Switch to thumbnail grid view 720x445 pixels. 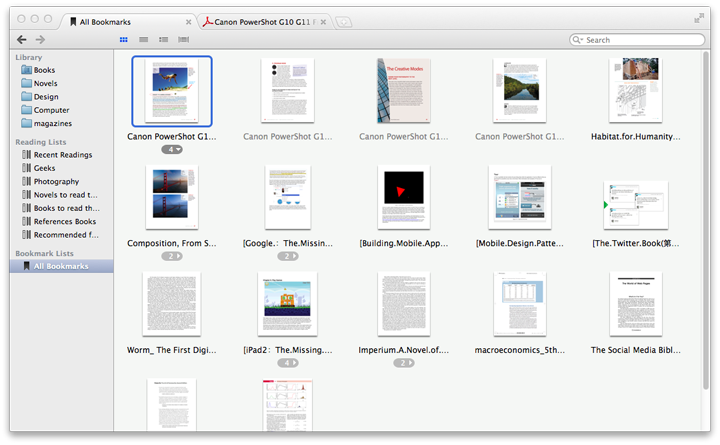124,39
